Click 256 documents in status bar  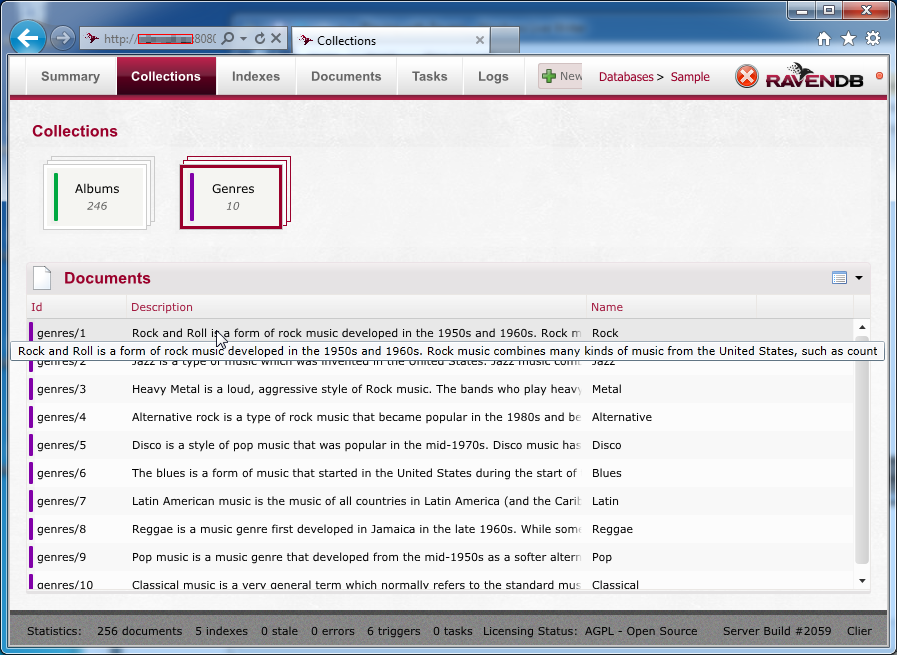pos(140,631)
